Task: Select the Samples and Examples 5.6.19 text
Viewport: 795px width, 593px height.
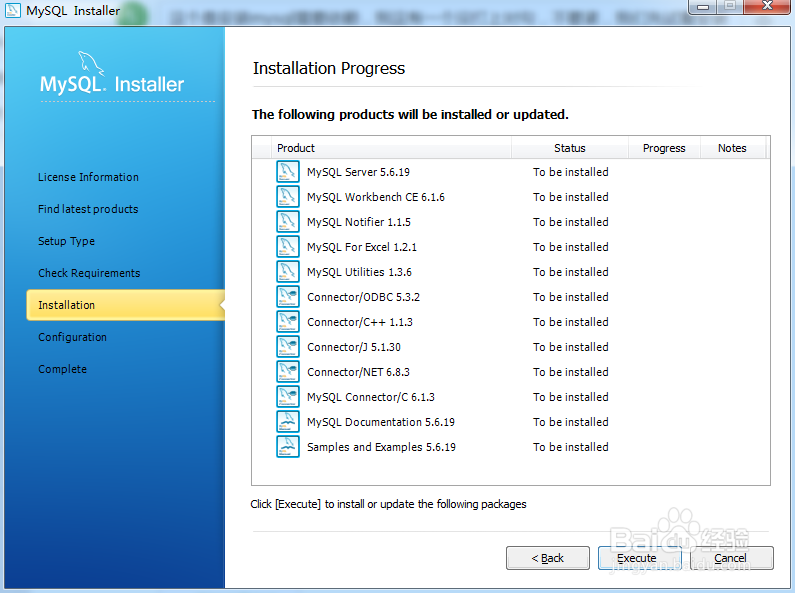Action: 381,447
